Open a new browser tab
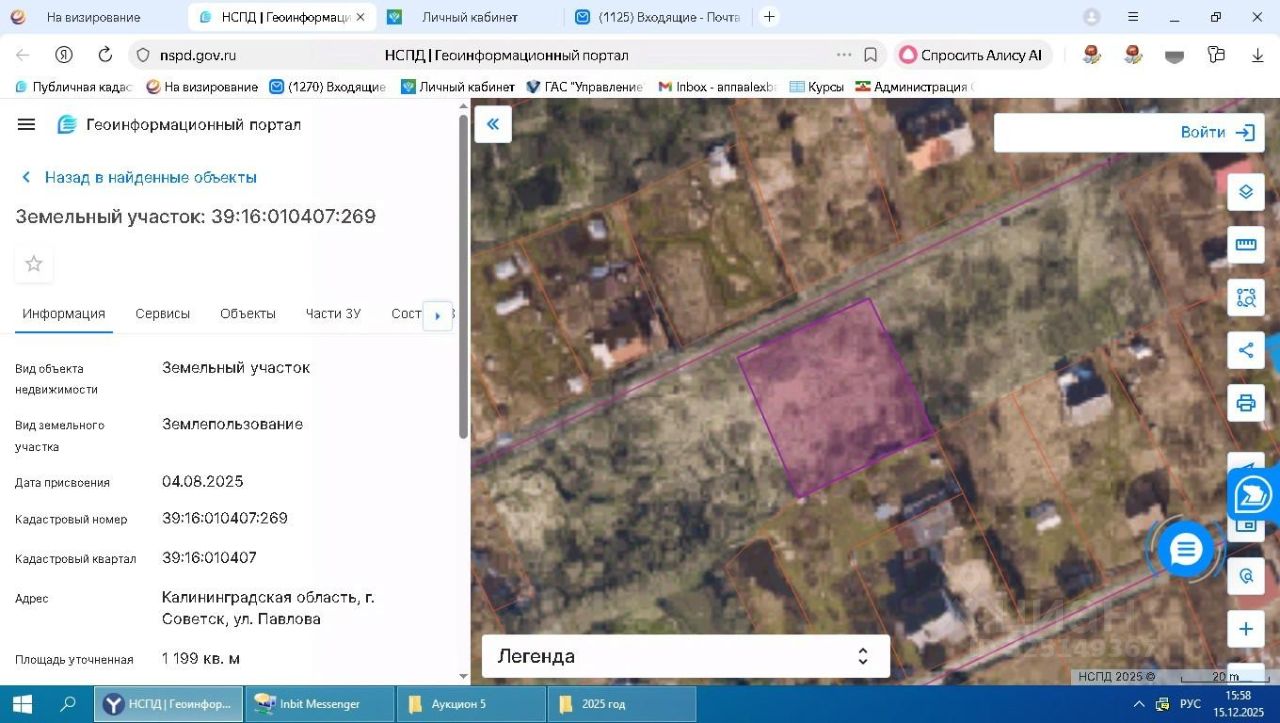 coord(769,17)
